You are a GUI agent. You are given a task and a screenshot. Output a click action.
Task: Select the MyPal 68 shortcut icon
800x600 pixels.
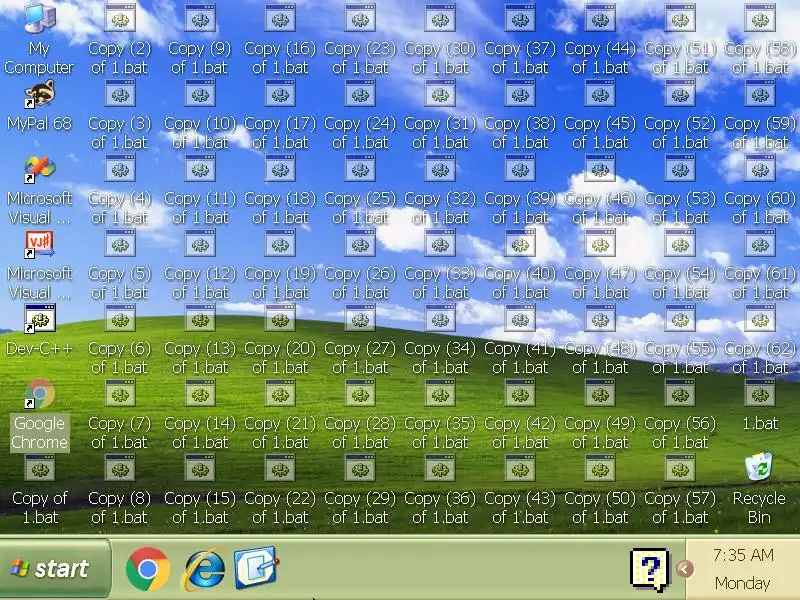[x=39, y=94]
